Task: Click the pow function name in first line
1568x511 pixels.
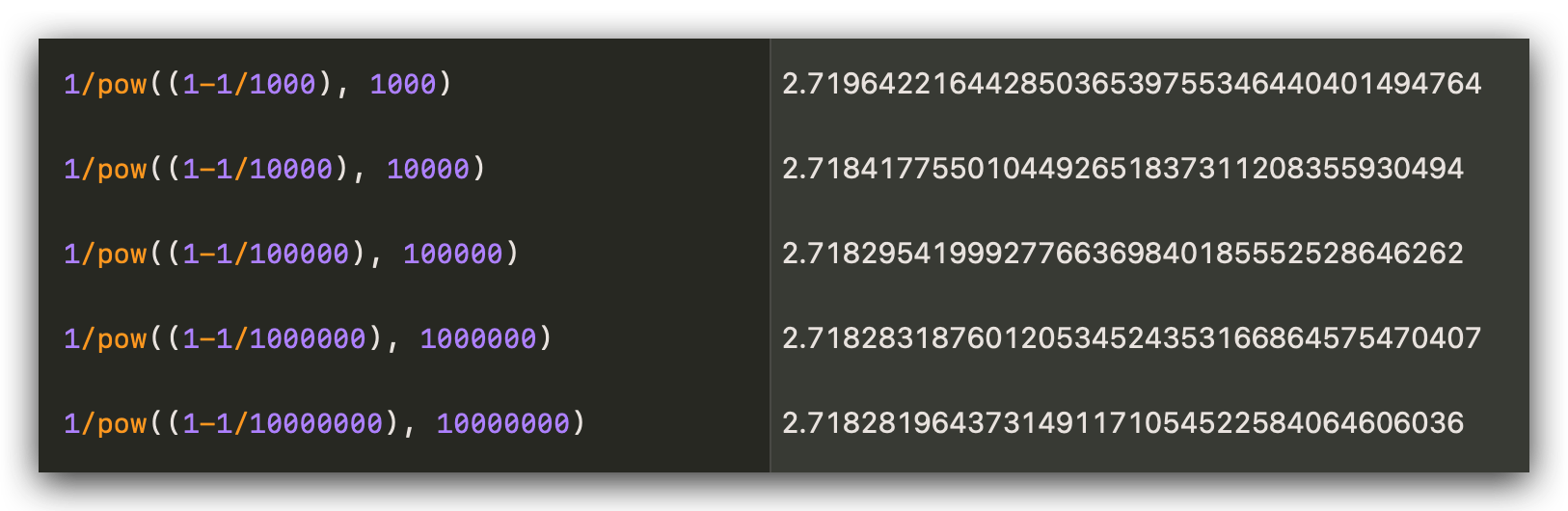Action: coord(122,85)
